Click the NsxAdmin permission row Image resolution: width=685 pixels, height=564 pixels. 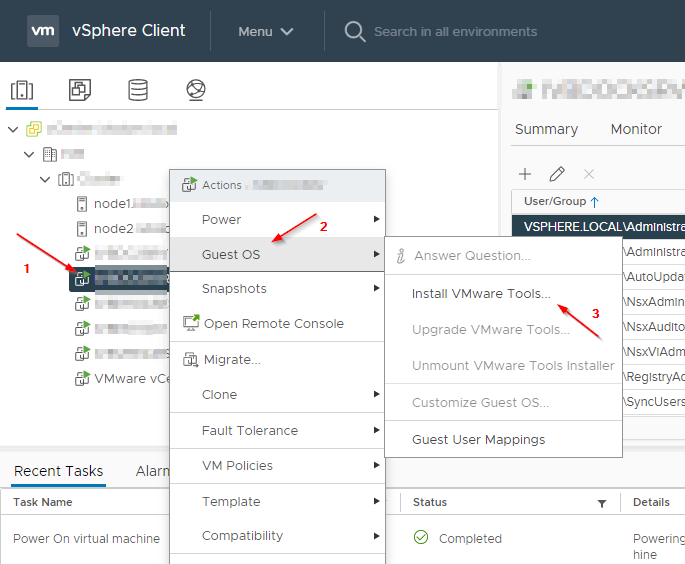click(654, 302)
